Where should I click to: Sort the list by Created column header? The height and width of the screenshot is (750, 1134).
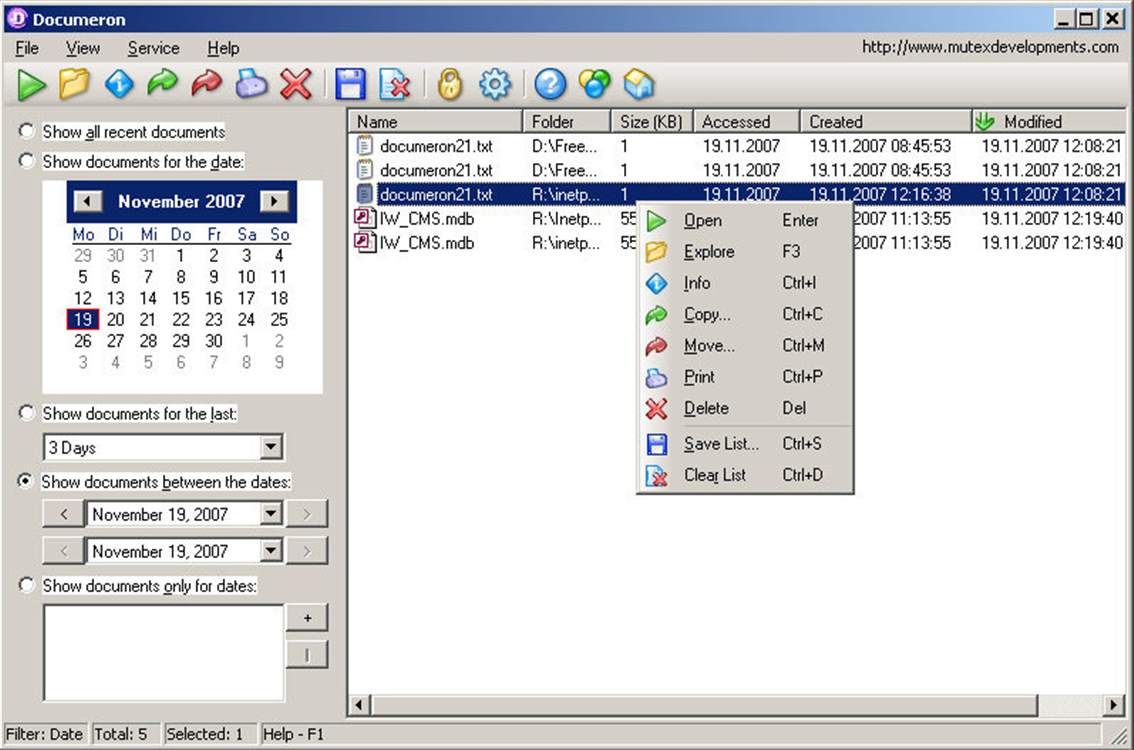pyautogui.click(x=886, y=122)
